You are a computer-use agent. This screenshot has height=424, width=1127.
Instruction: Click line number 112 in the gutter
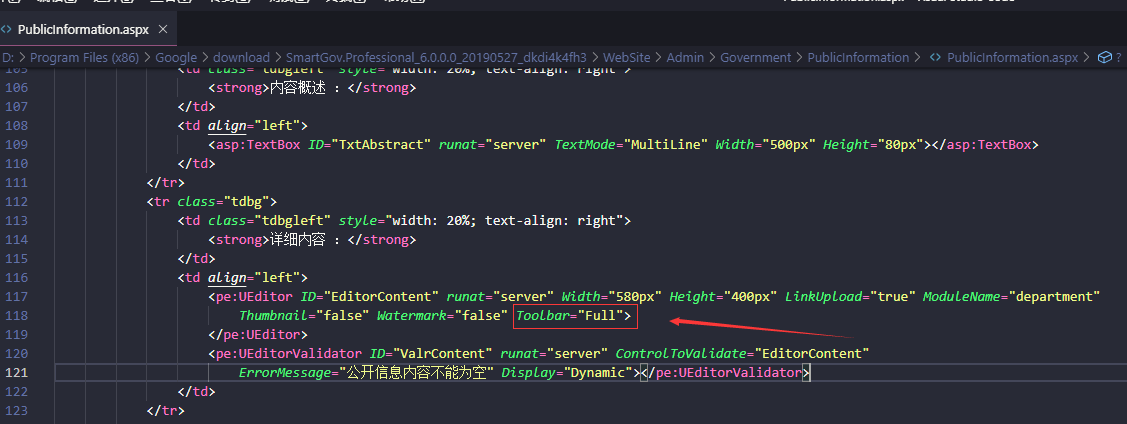point(16,202)
